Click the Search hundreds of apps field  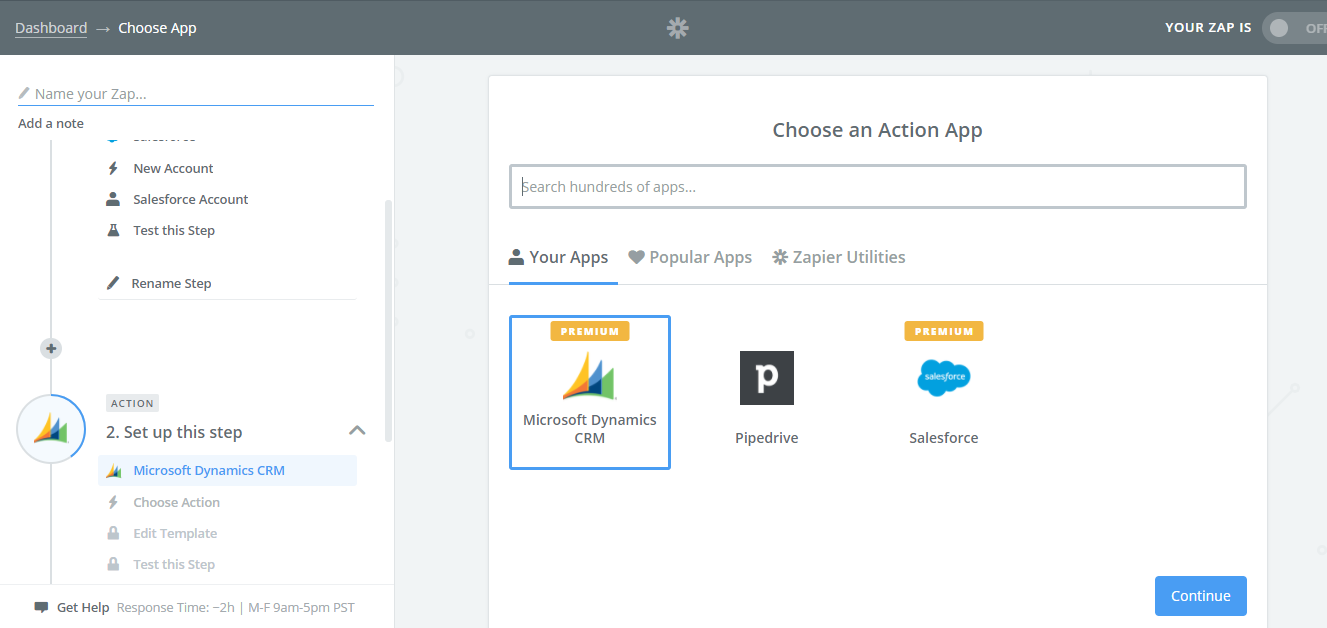pos(878,187)
